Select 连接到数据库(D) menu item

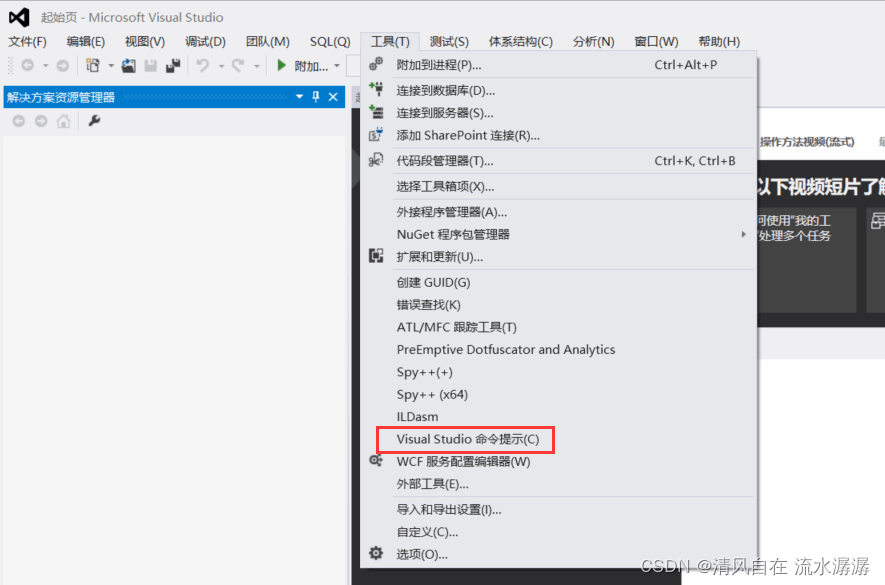[x=559, y=90]
